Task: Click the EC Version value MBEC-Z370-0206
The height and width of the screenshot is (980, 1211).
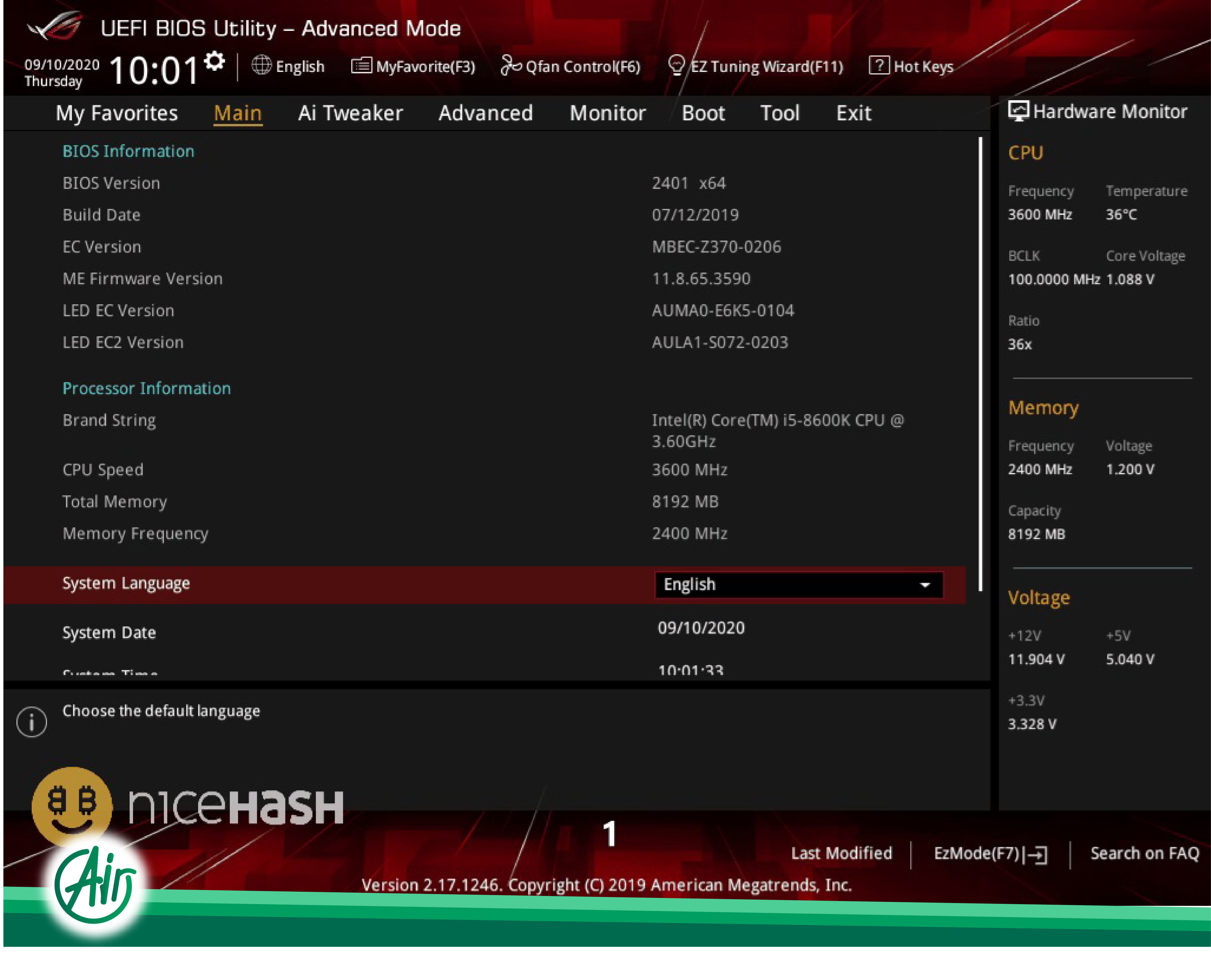Action: [x=716, y=247]
